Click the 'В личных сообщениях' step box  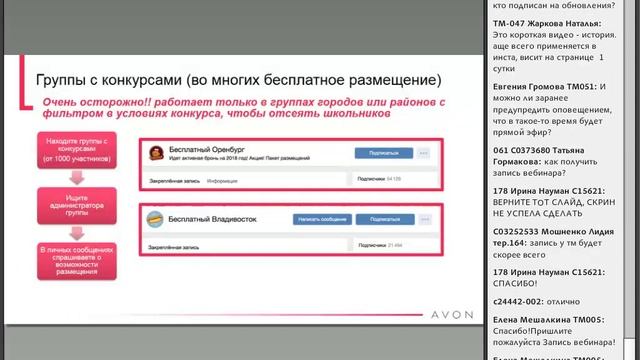click(x=77, y=261)
